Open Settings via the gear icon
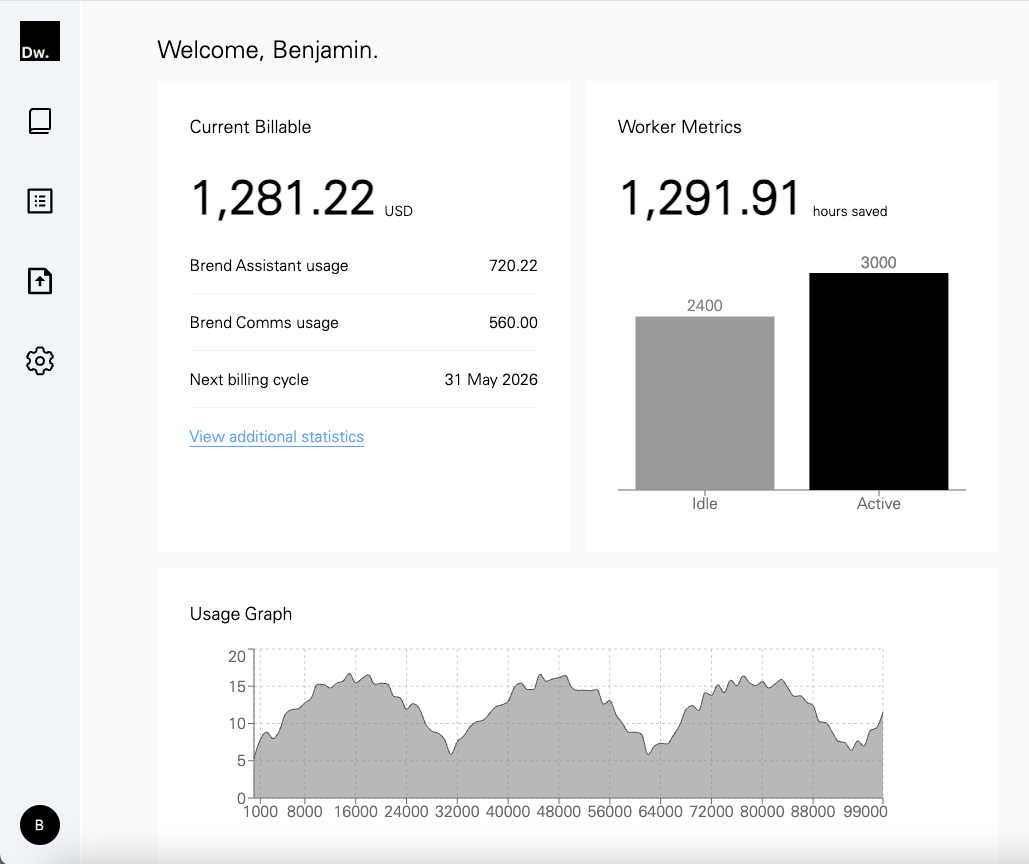This screenshot has height=864, width=1029. coord(39,360)
